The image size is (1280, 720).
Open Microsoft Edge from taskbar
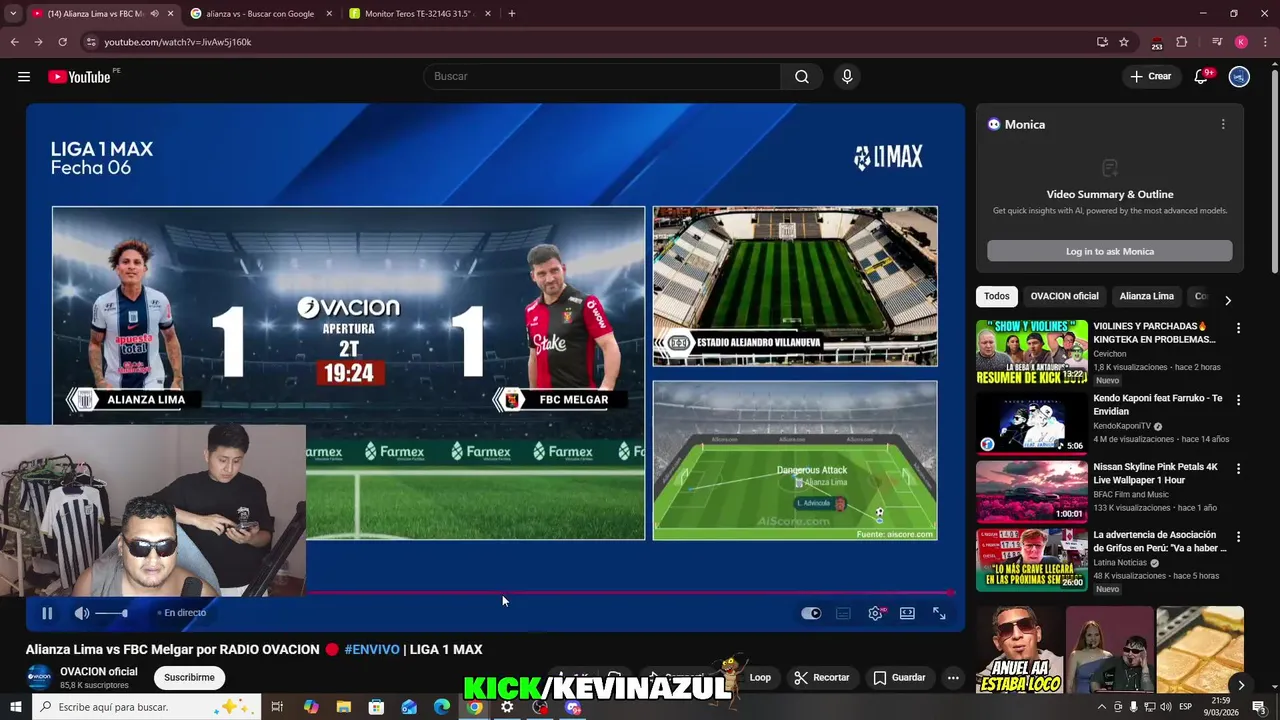pyautogui.click(x=442, y=707)
